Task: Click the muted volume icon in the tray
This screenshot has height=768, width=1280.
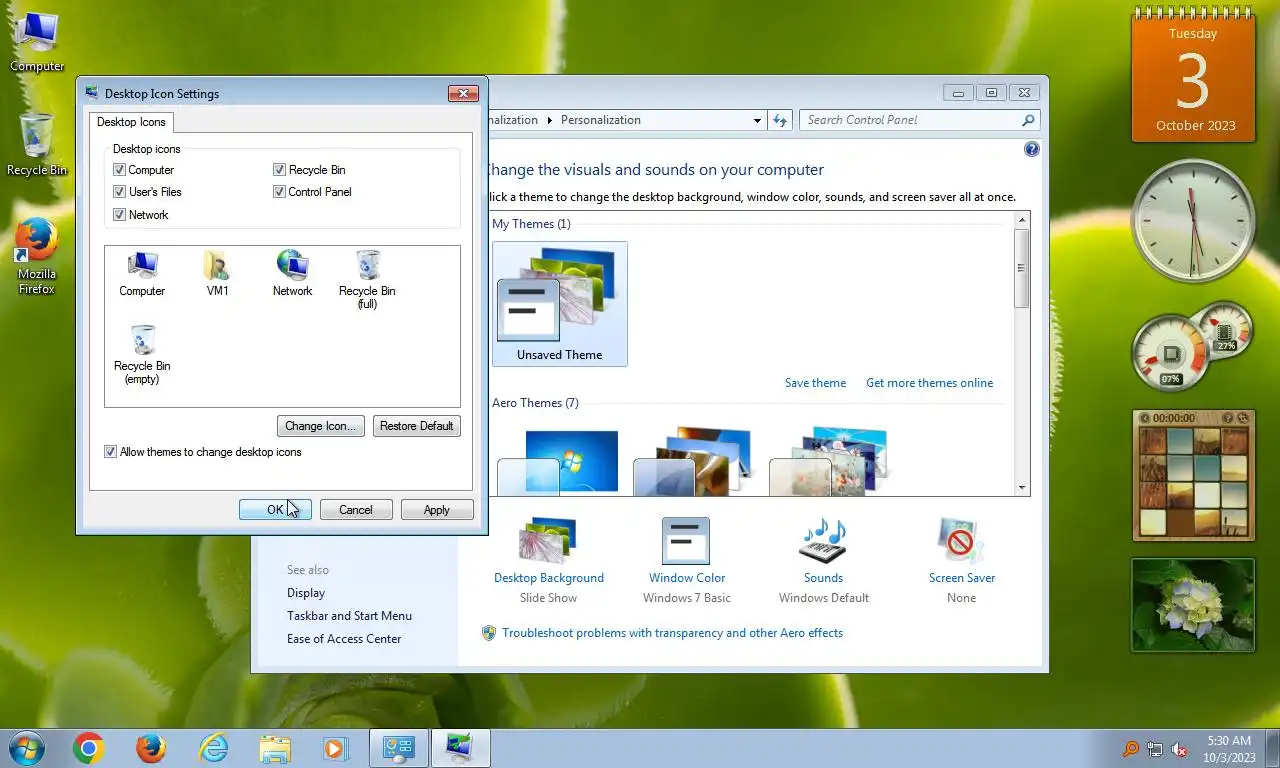Action: coord(1179,749)
